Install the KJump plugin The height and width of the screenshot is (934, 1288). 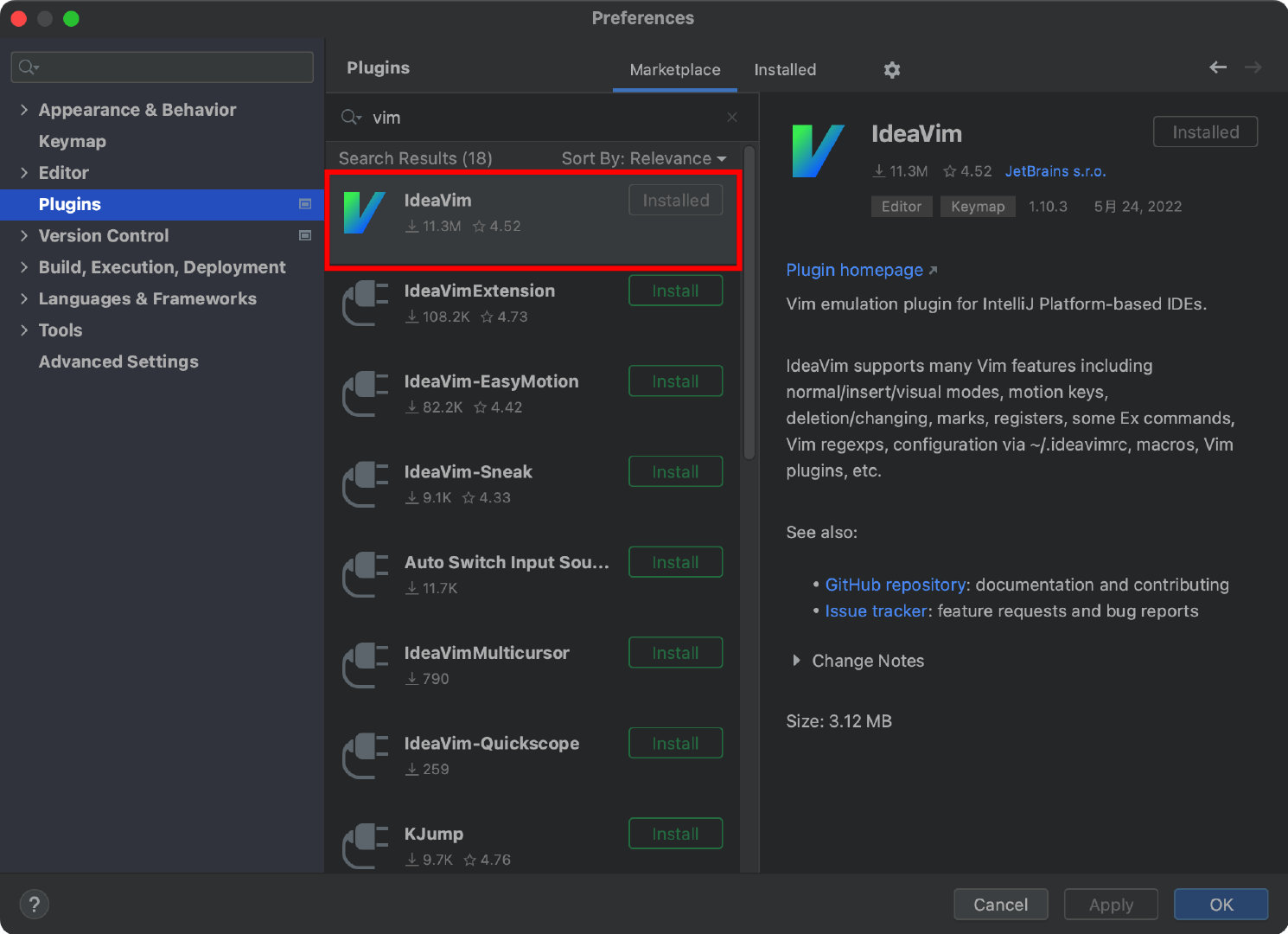pos(675,834)
